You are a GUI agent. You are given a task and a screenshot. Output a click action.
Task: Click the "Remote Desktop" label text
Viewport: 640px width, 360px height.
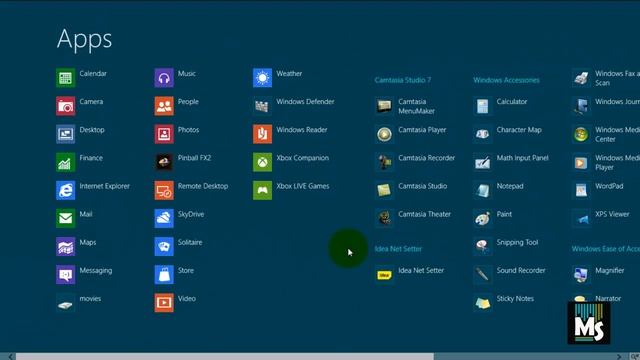click(203, 186)
